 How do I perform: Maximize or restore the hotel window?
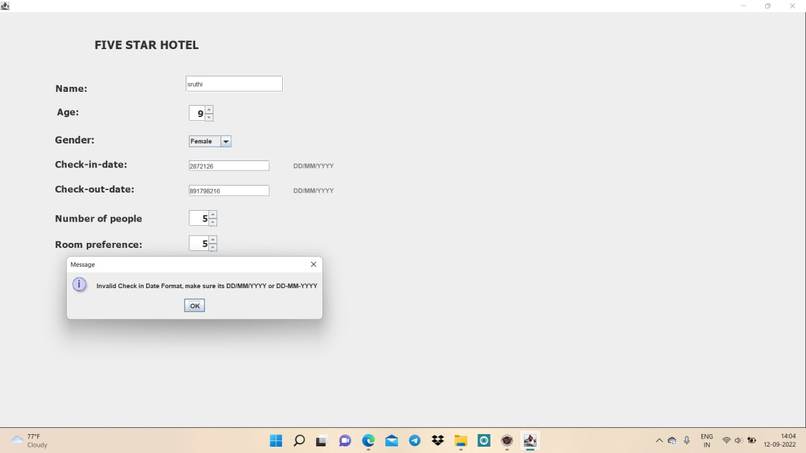(767, 6)
